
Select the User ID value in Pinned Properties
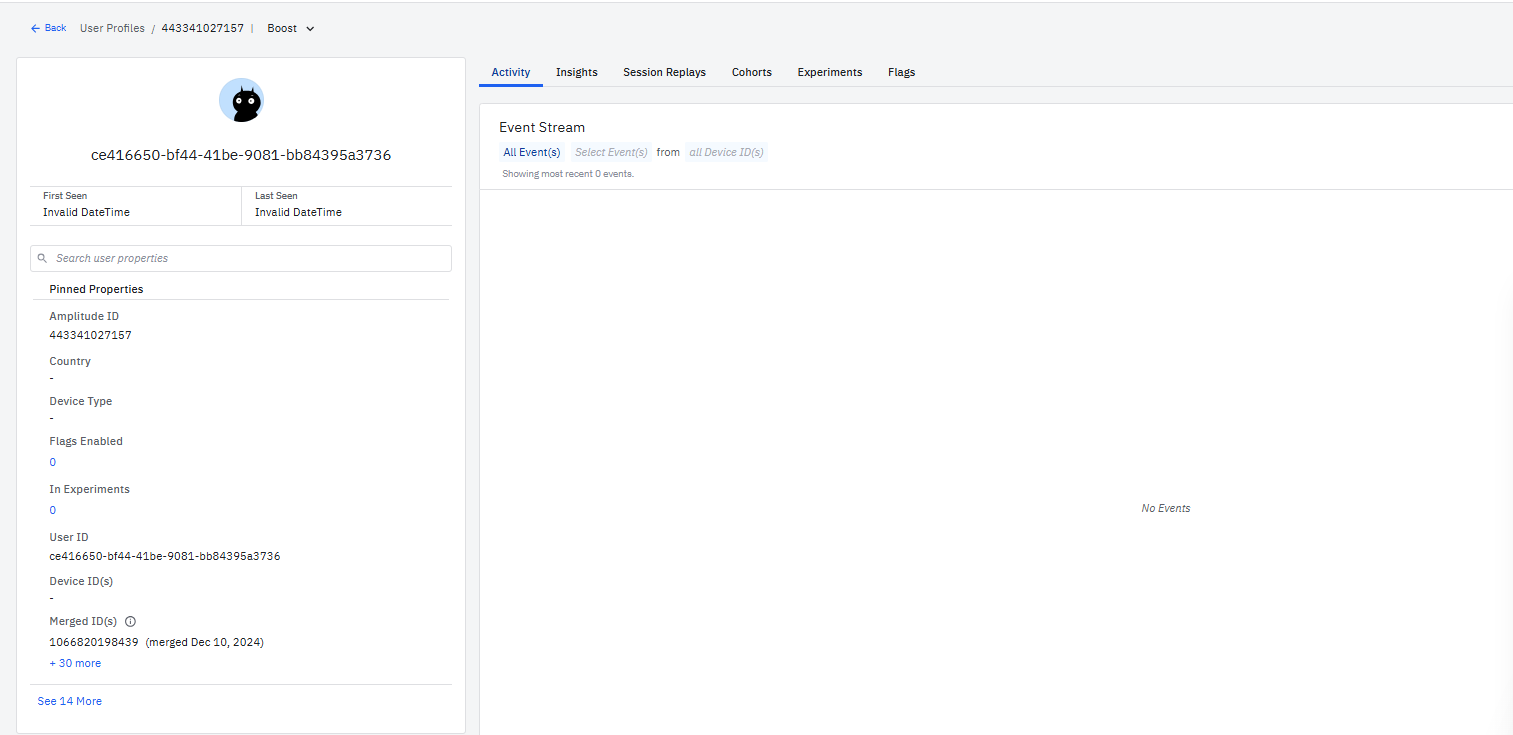tap(165, 556)
